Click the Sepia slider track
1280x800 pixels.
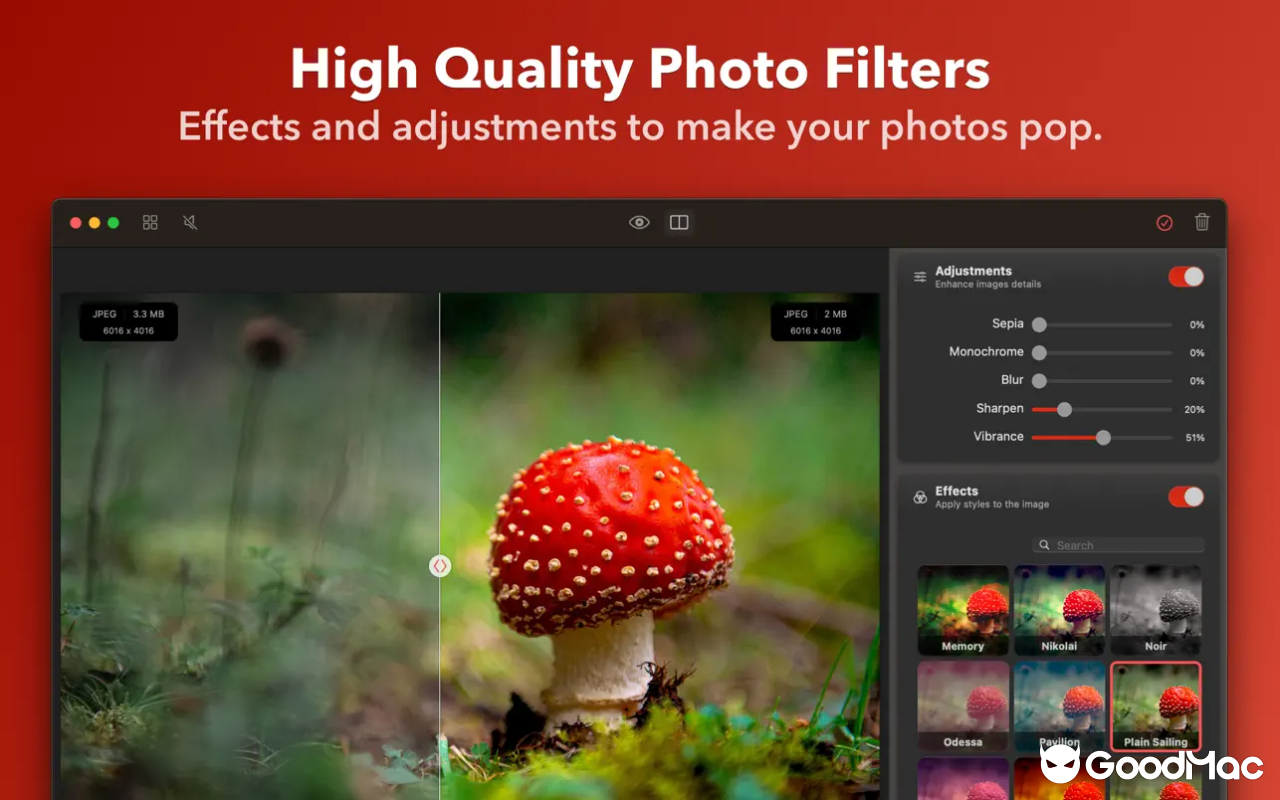pos(1105,325)
